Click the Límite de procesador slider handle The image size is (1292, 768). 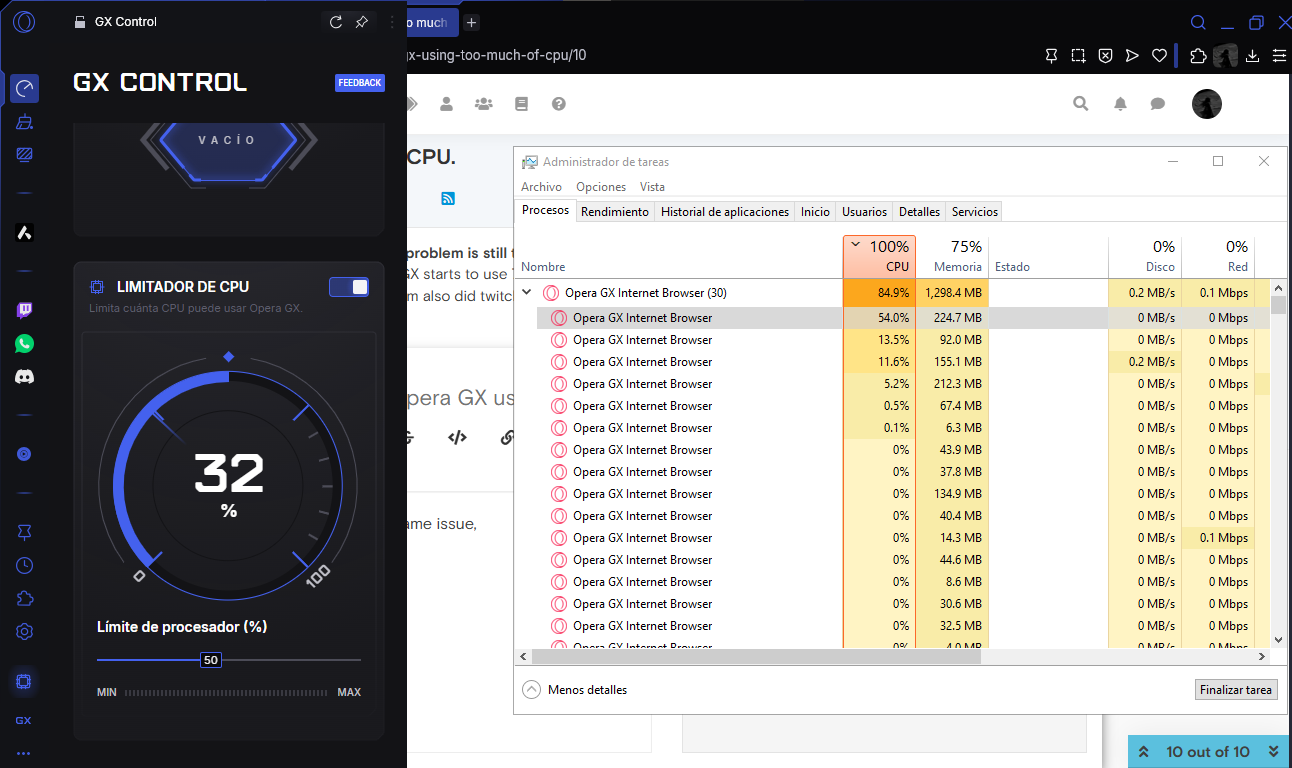[x=210, y=660]
